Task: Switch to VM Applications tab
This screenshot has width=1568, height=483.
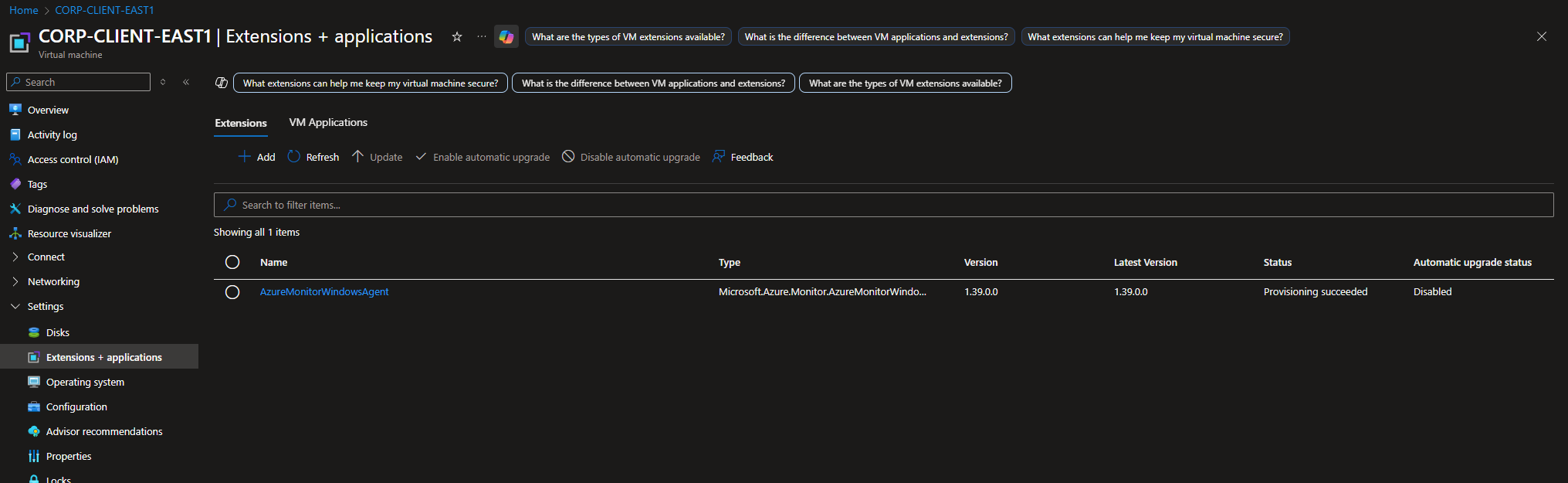Action: coord(328,122)
